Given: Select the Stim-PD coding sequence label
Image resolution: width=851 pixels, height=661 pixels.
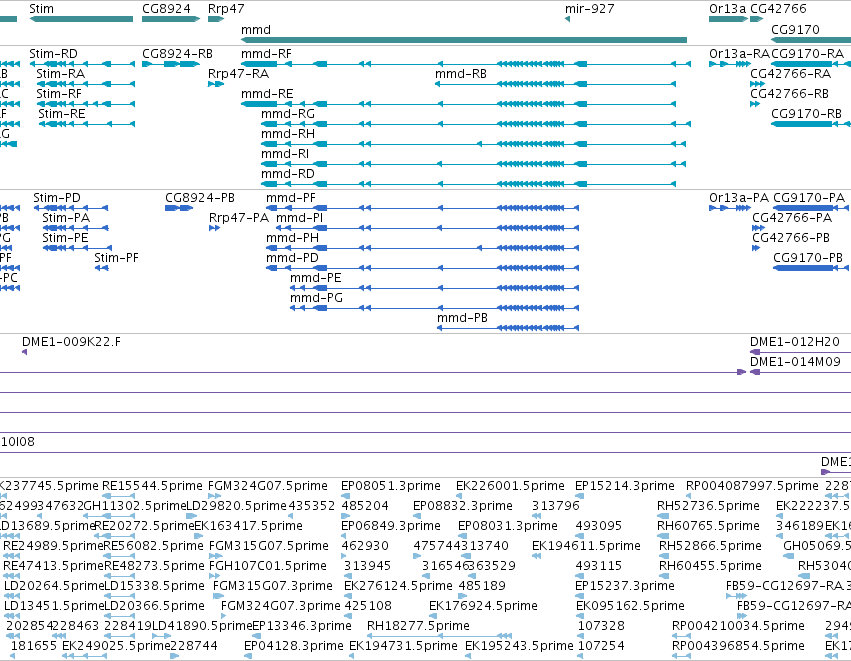Looking at the screenshot, I should coord(56,198).
